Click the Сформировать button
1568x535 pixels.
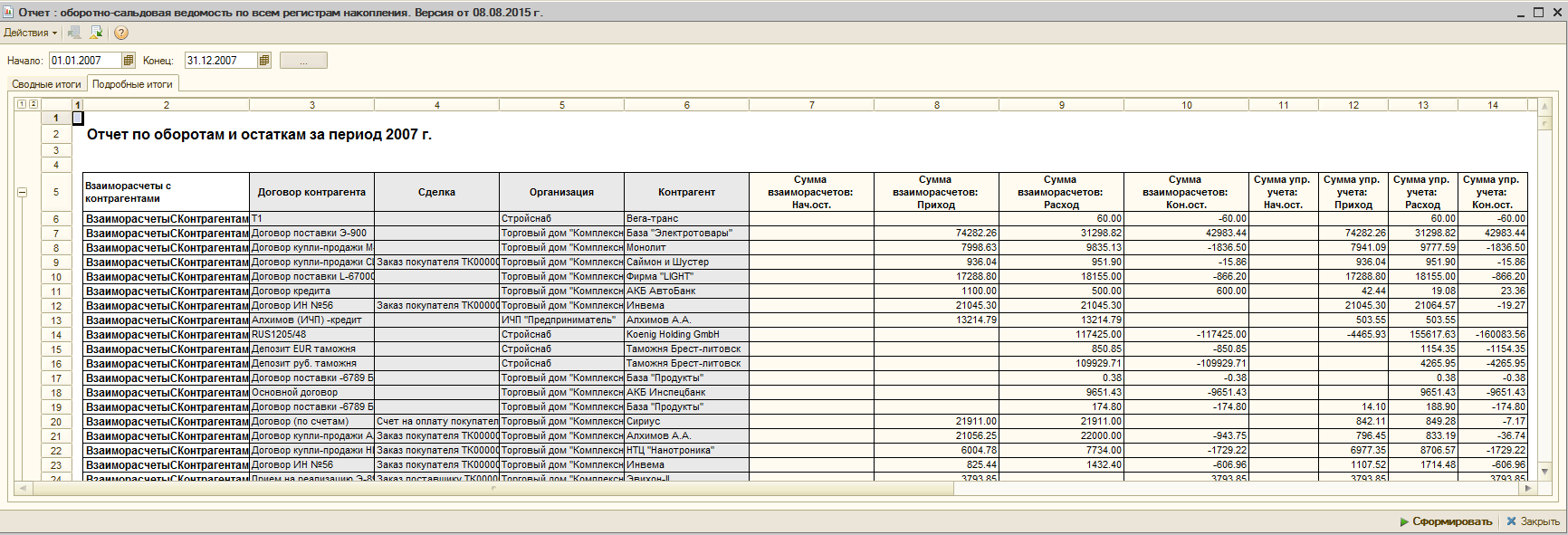point(1445,521)
